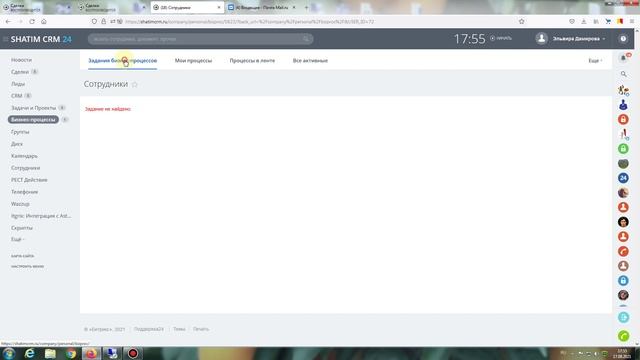Screen dimensions: 640x360
Task: Open the blue lock chat in sidebar
Action: point(623,280)
